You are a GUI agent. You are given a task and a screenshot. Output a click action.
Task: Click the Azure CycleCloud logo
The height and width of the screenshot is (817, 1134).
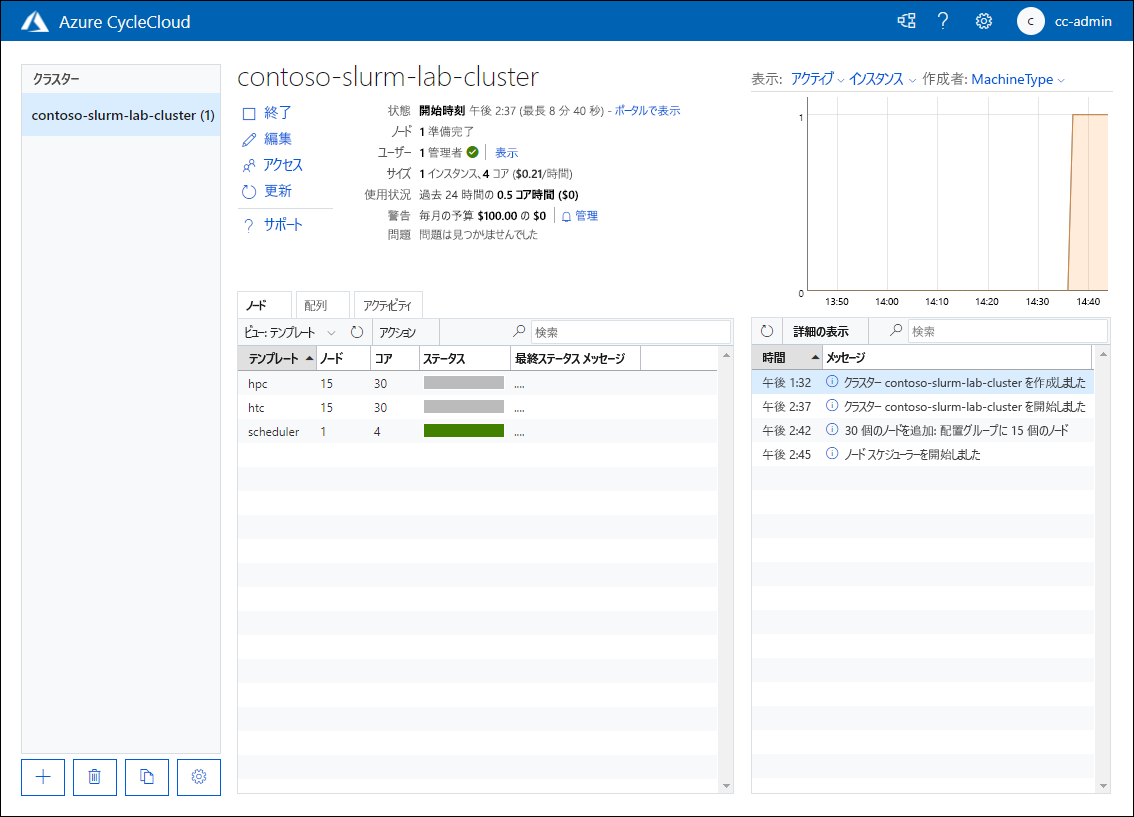(x=36, y=20)
